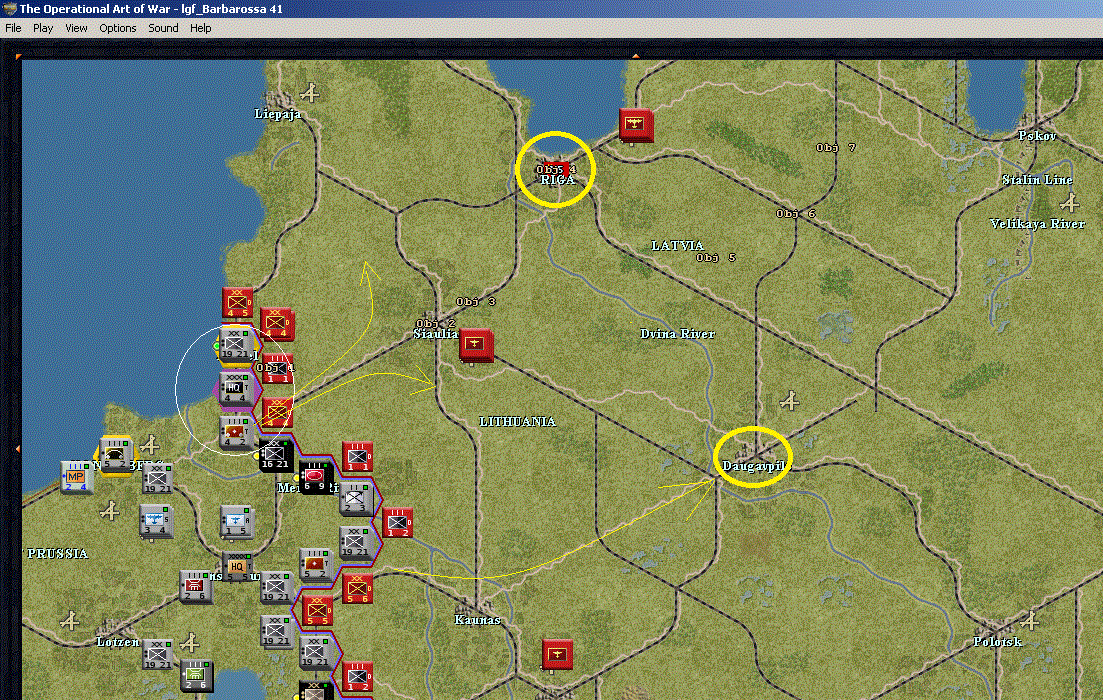The height and width of the screenshot is (700, 1103).
Task: Select the air unit rated 1-5
Action: click(x=236, y=521)
